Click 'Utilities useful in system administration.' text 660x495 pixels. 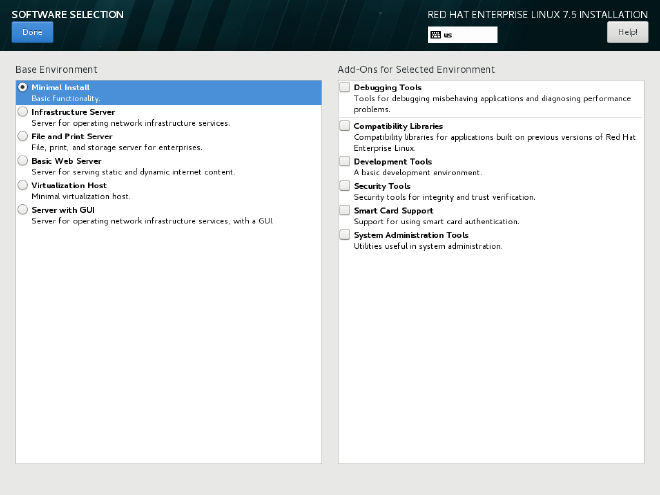(428, 246)
